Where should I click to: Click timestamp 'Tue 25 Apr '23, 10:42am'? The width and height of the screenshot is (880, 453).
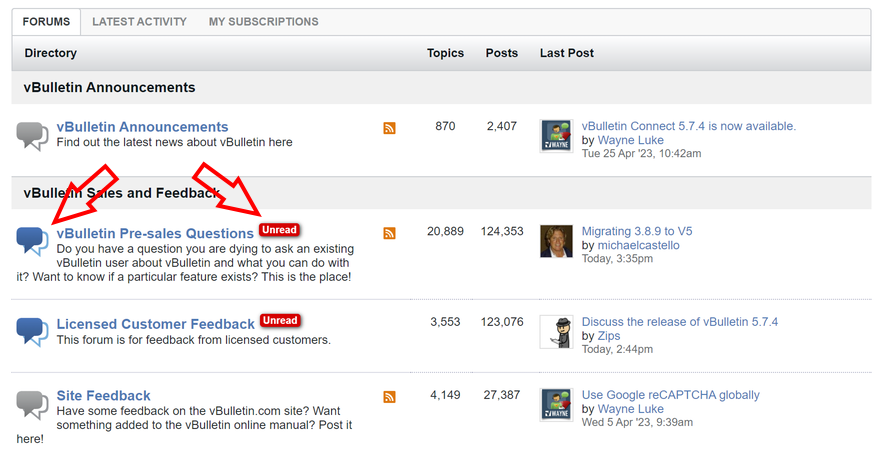(641, 153)
